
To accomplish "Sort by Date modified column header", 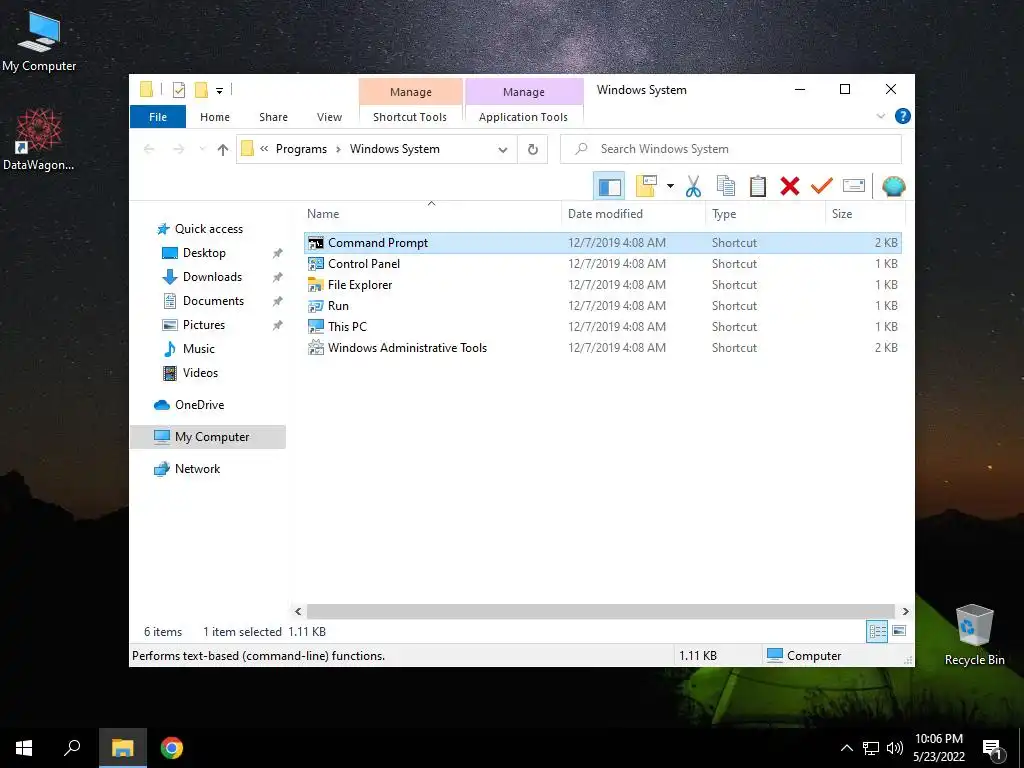I will point(633,214).
